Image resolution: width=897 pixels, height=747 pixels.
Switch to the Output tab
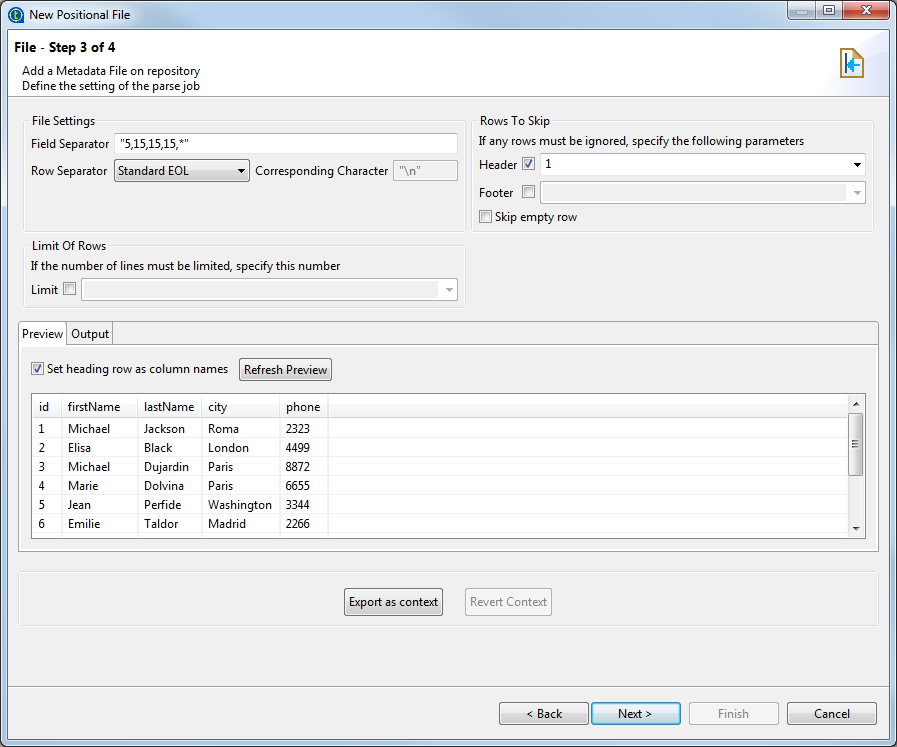[x=90, y=334]
